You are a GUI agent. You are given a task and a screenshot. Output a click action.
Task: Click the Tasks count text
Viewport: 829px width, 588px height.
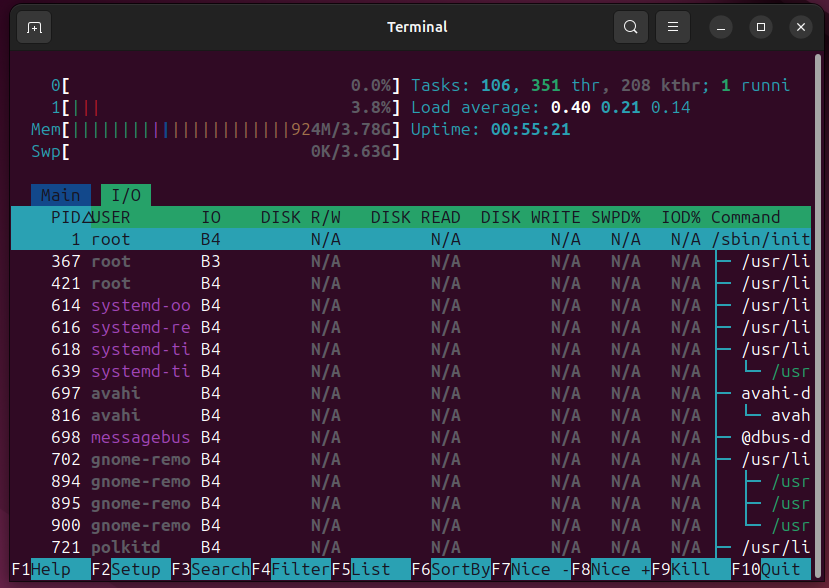(x=601, y=86)
